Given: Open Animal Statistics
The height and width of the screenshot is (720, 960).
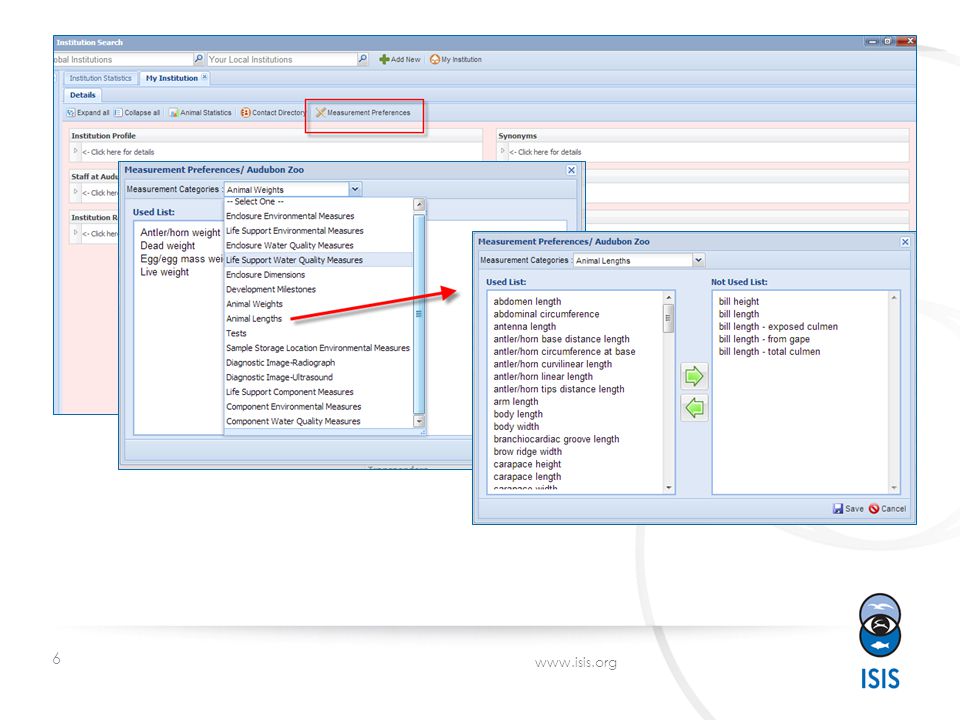Looking at the screenshot, I should 200,113.
